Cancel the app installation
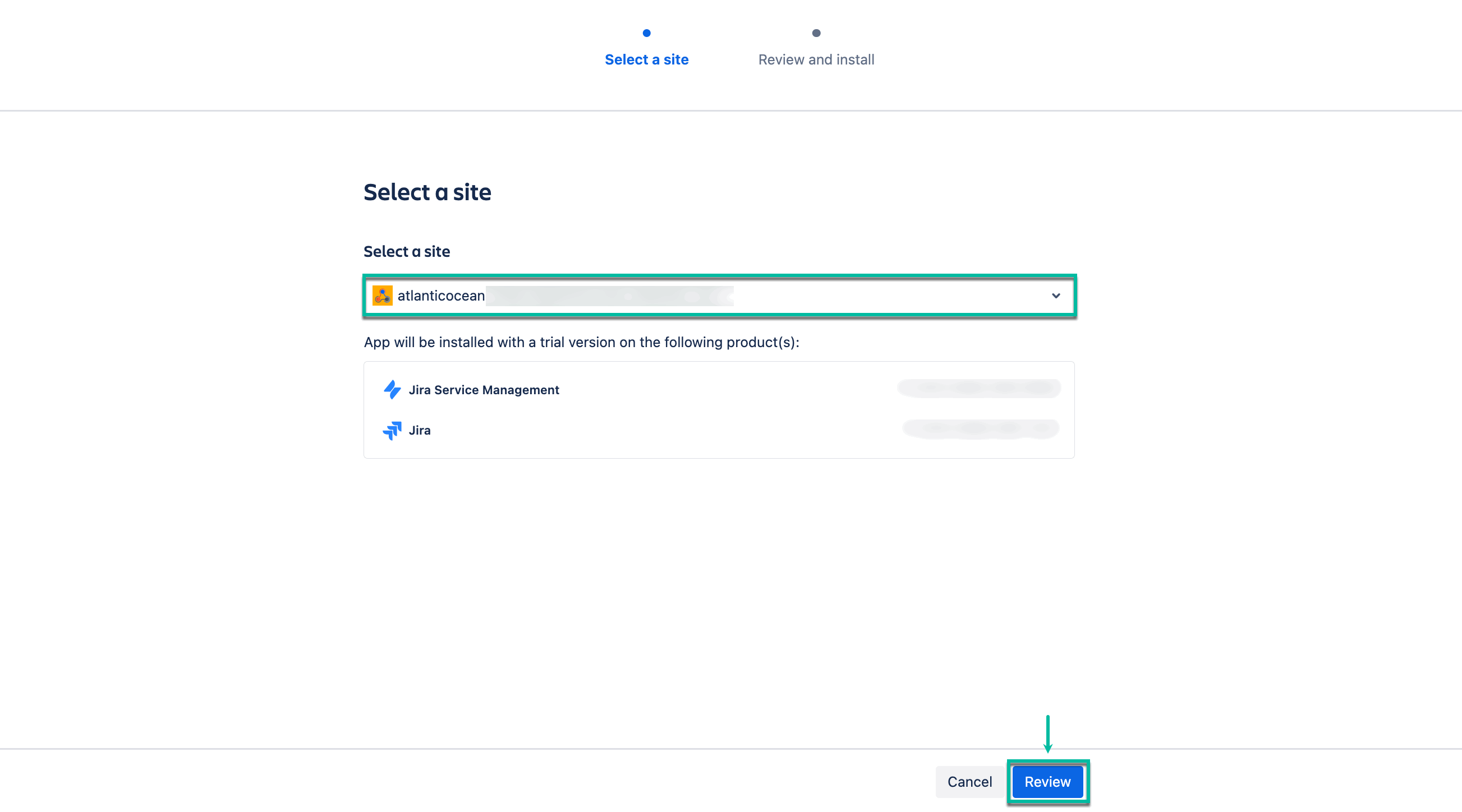 (x=969, y=781)
